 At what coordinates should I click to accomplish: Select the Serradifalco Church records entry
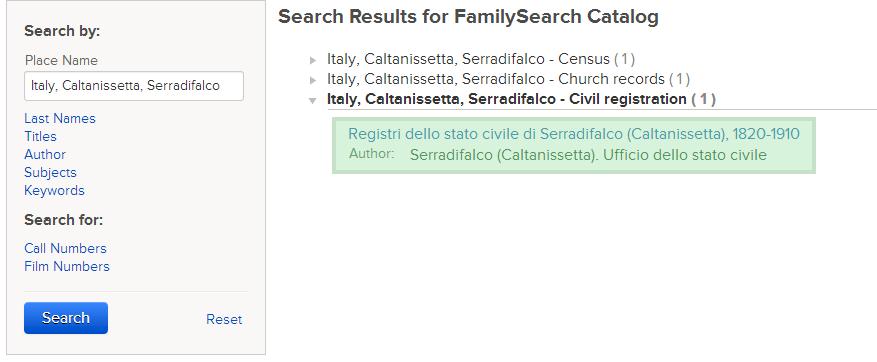(x=508, y=79)
